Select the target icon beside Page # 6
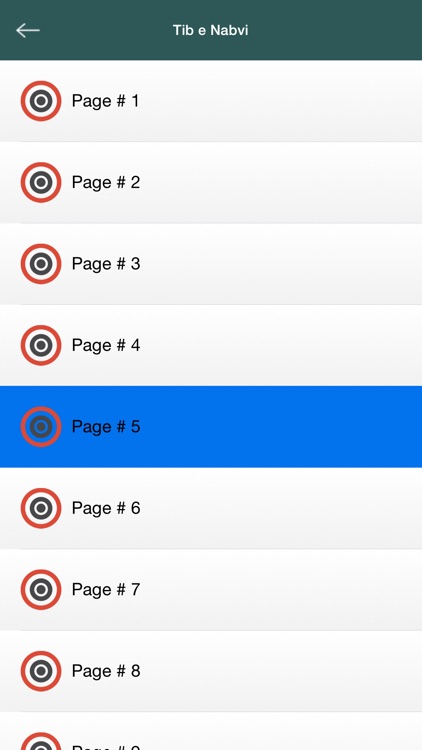 pos(41,508)
